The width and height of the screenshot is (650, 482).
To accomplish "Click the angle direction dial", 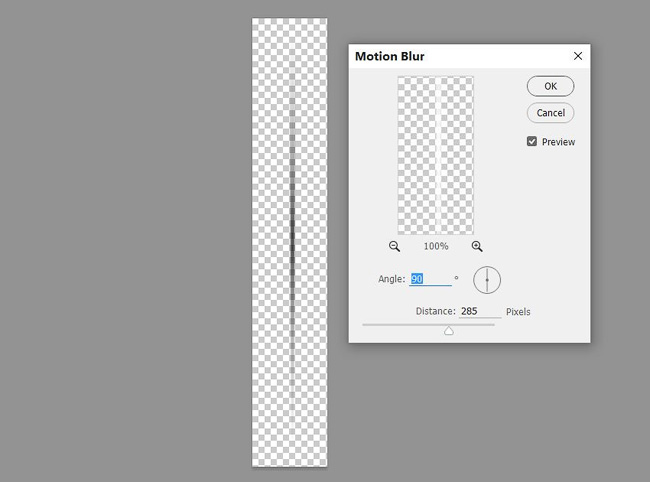I will pyautogui.click(x=487, y=280).
